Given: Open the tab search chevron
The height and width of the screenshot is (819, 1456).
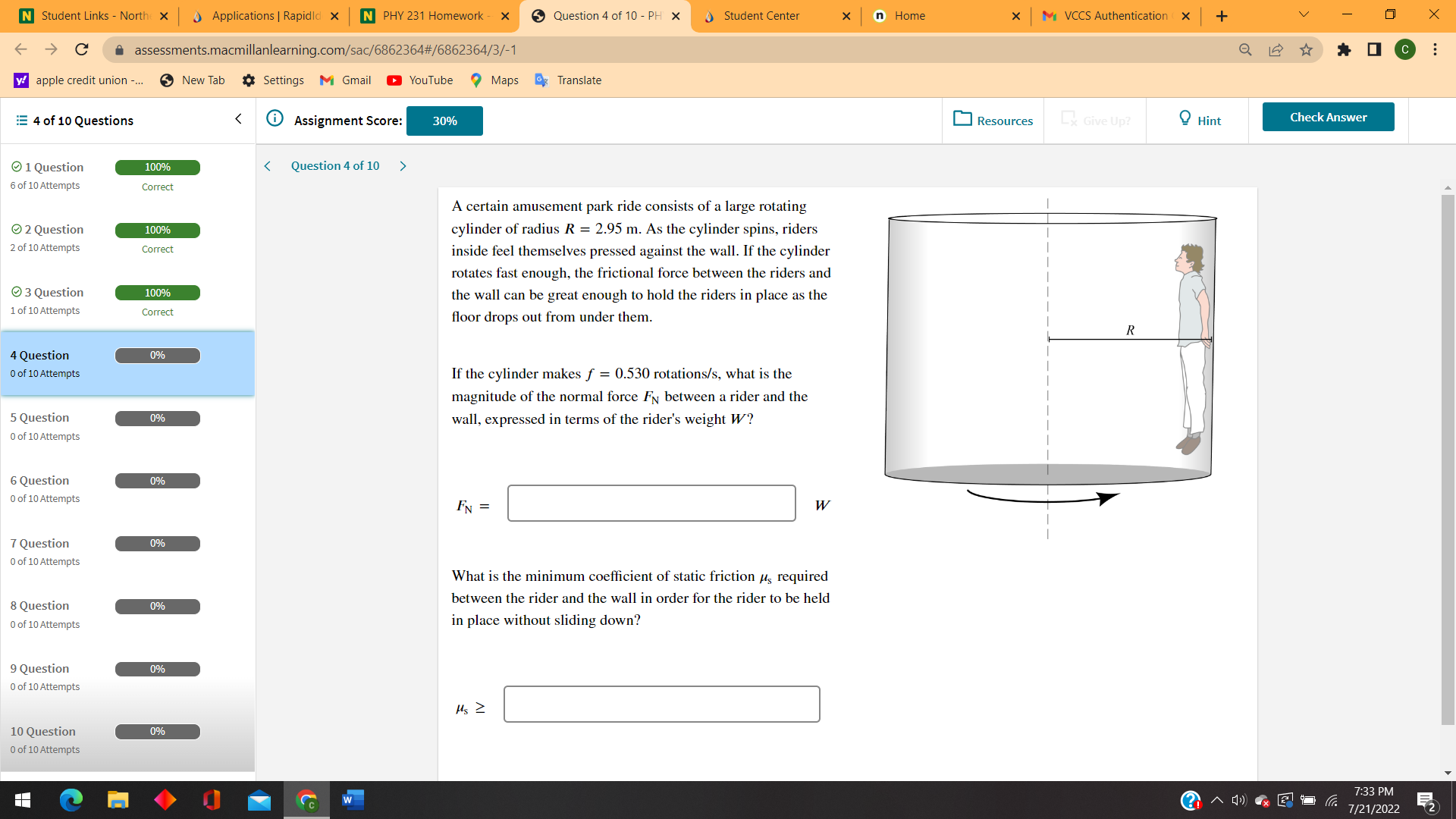Looking at the screenshot, I should pos(1303,15).
